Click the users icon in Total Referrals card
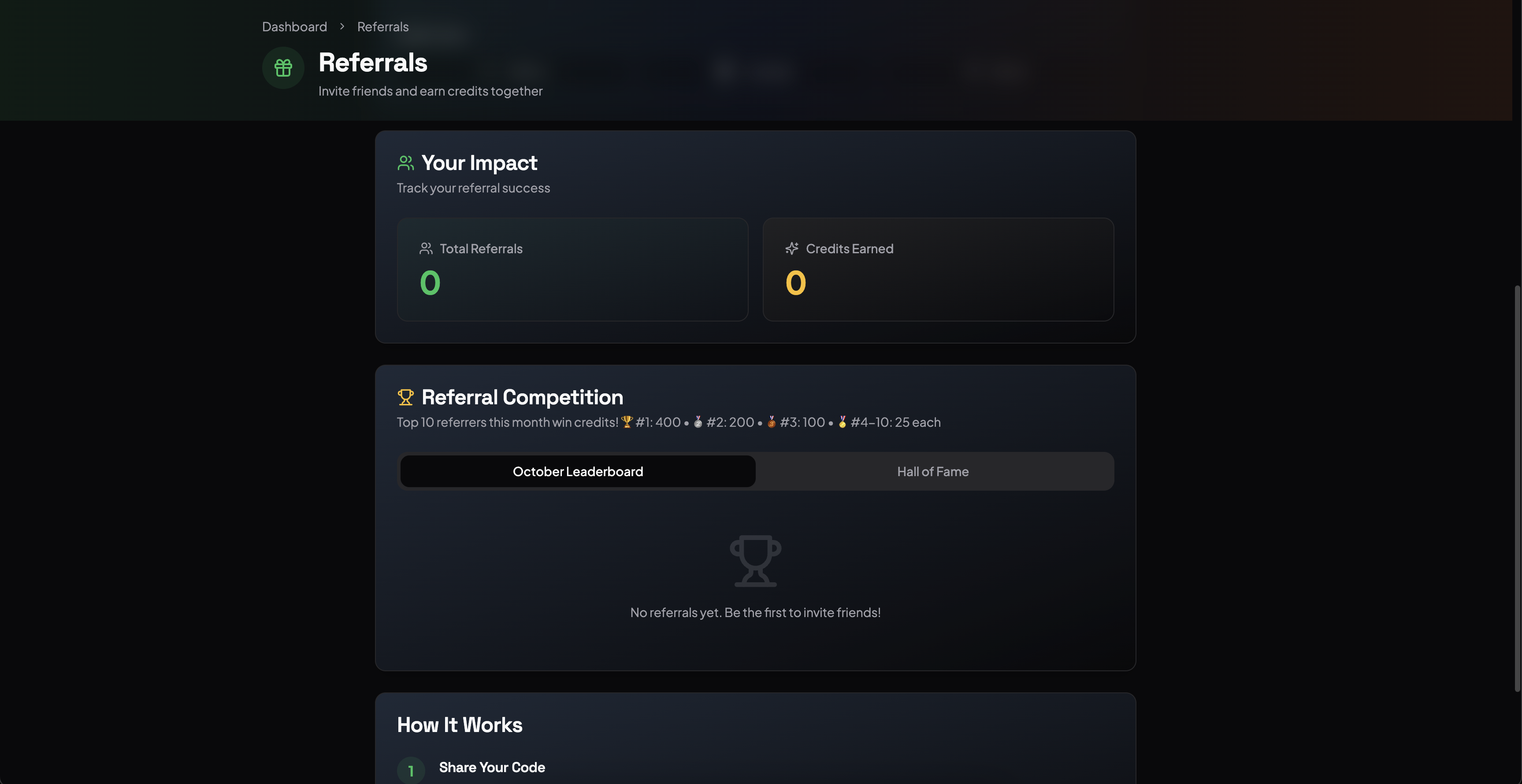 [427, 248]
